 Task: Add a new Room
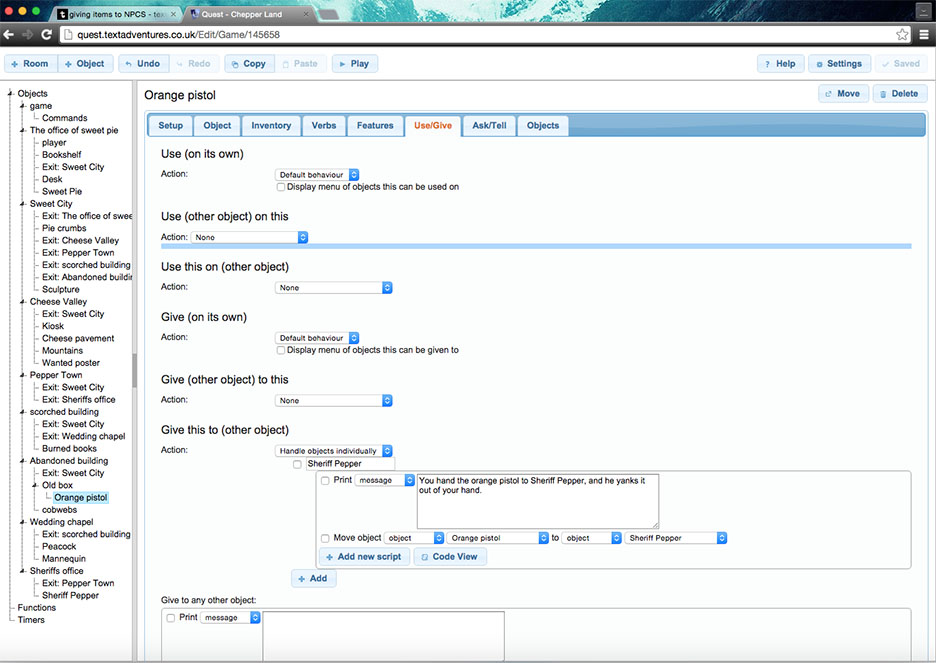coord(30,63)
